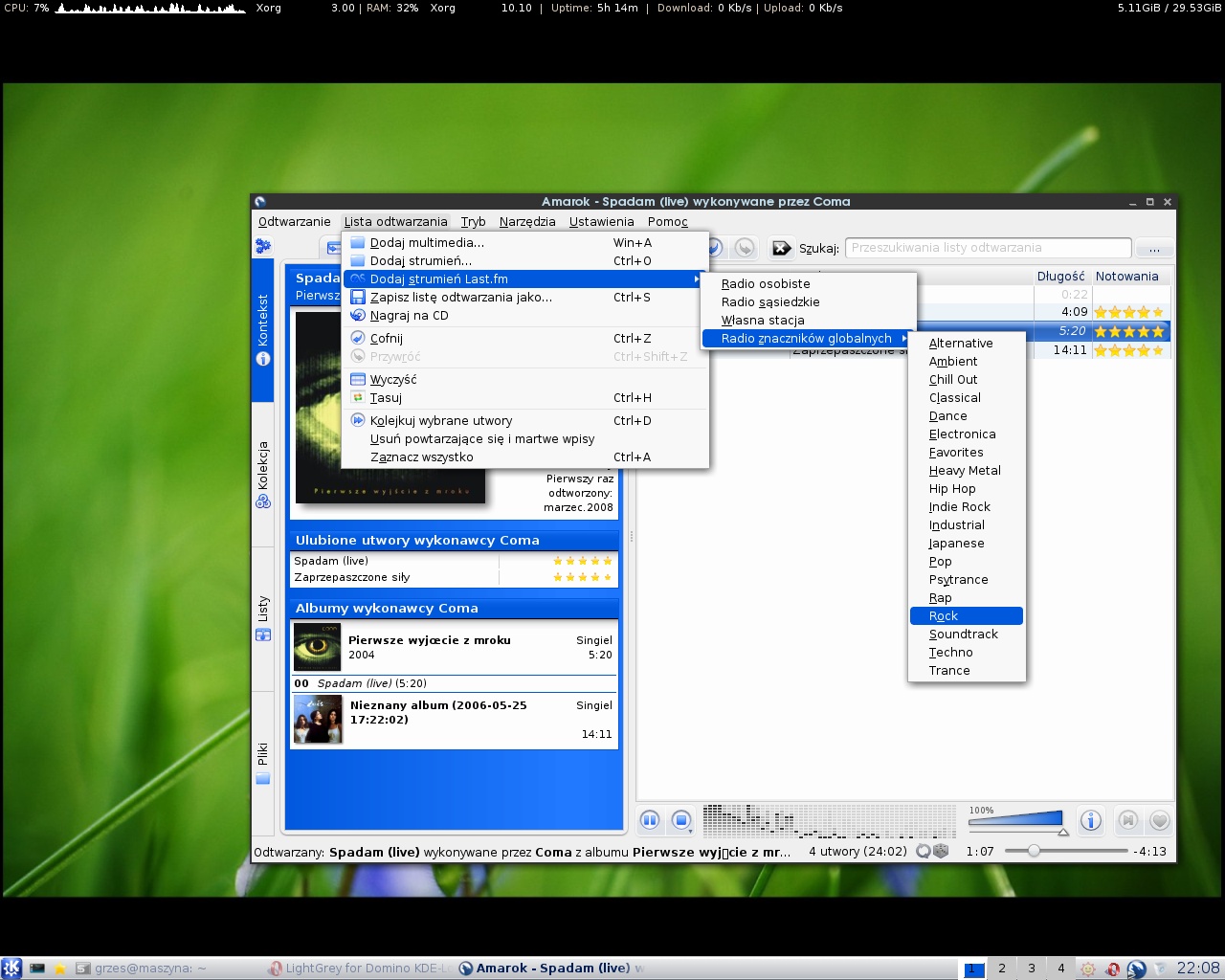This screenshot has width=1225, height=980.
Task: Pause playback with the pause button
Action: 649,820
